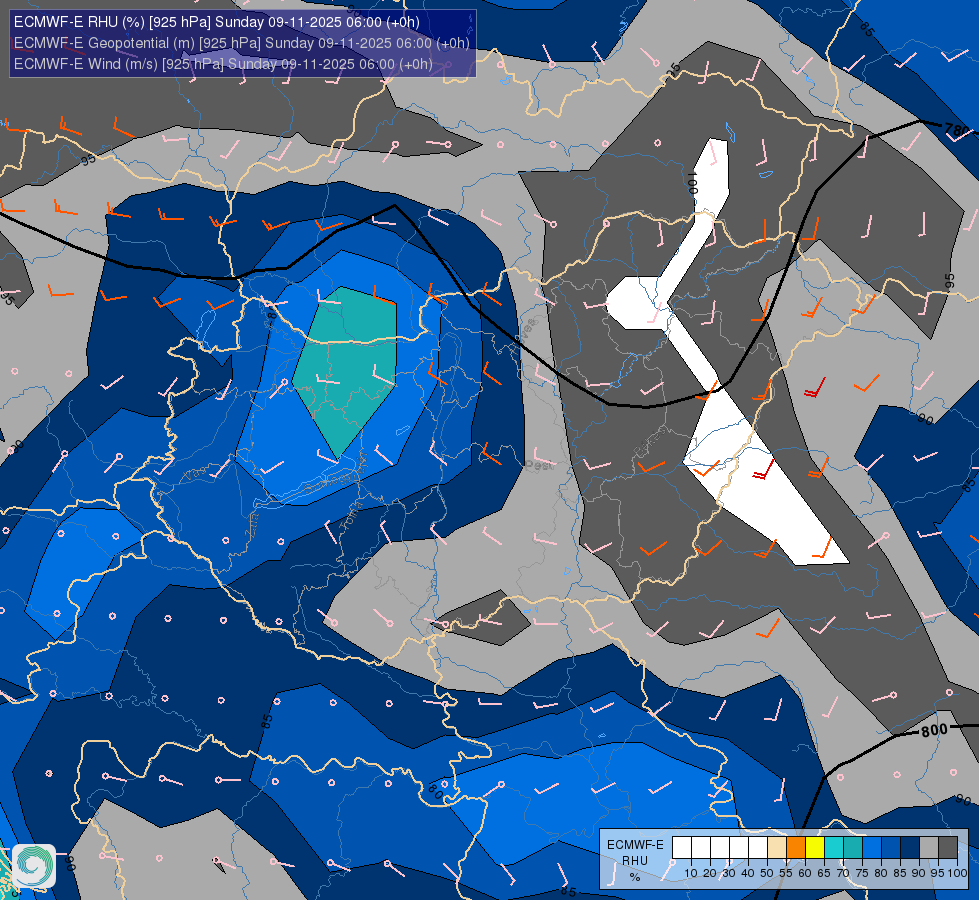979x900 pixels.
Task: Click the 780 geopotential contour label
Action: click(957, 131)
